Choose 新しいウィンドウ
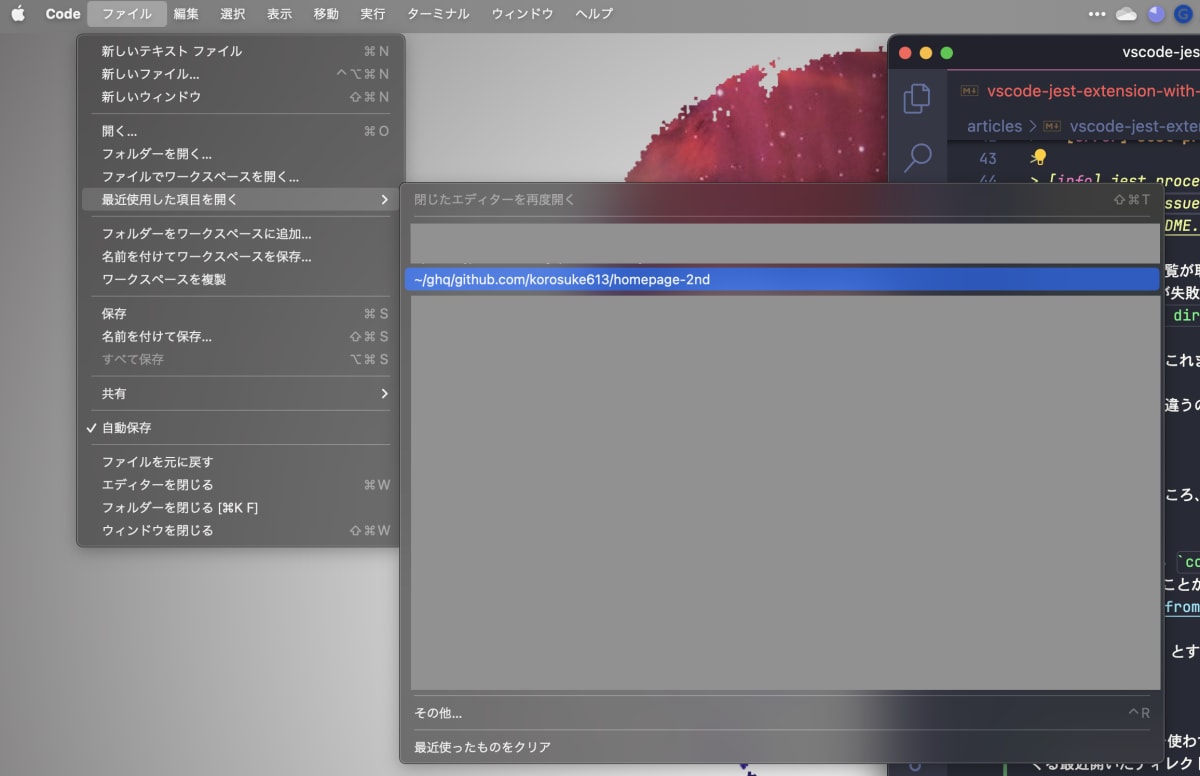The height and width of the screenshot is (776, 1200). 240,97
